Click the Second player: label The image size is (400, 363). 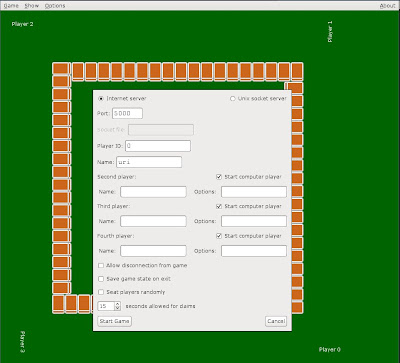[117, 177]
